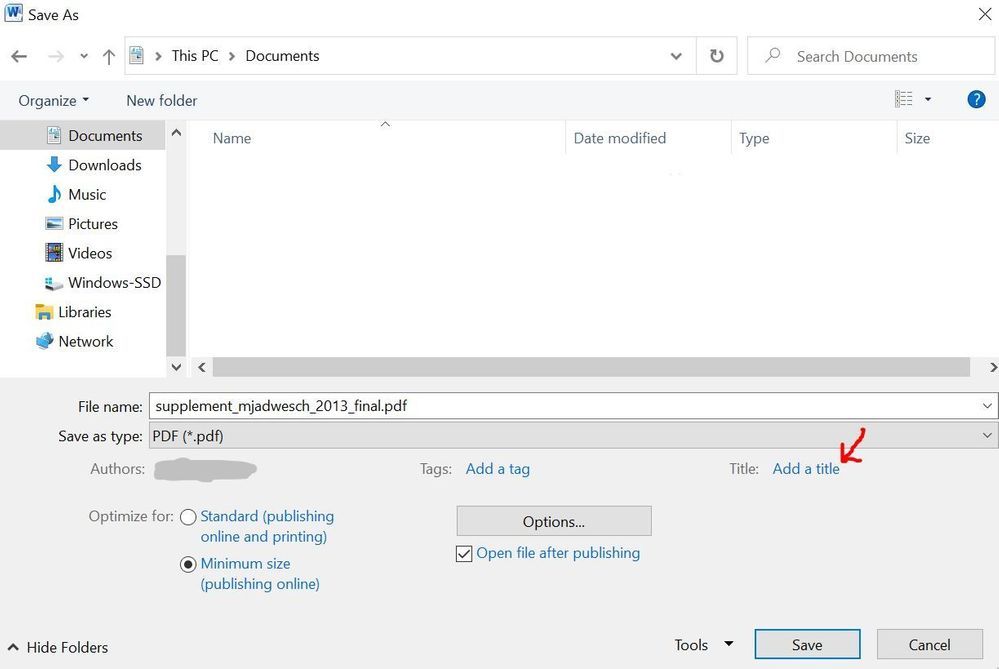
Task: Click the Options... button
Action: (553, 521)
